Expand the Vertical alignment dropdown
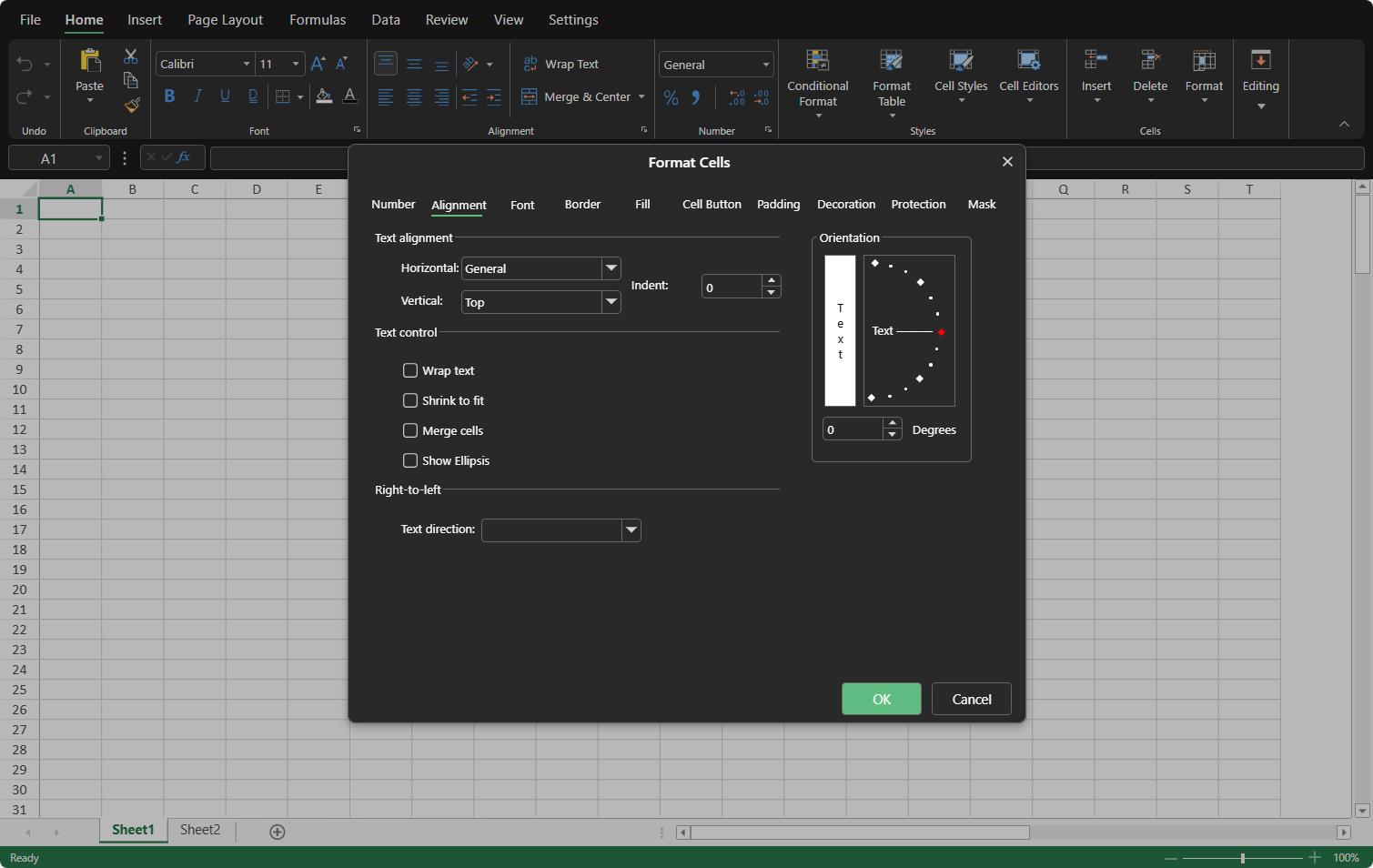The height and width of the screenshot is (868, 1373). [611, 302]
